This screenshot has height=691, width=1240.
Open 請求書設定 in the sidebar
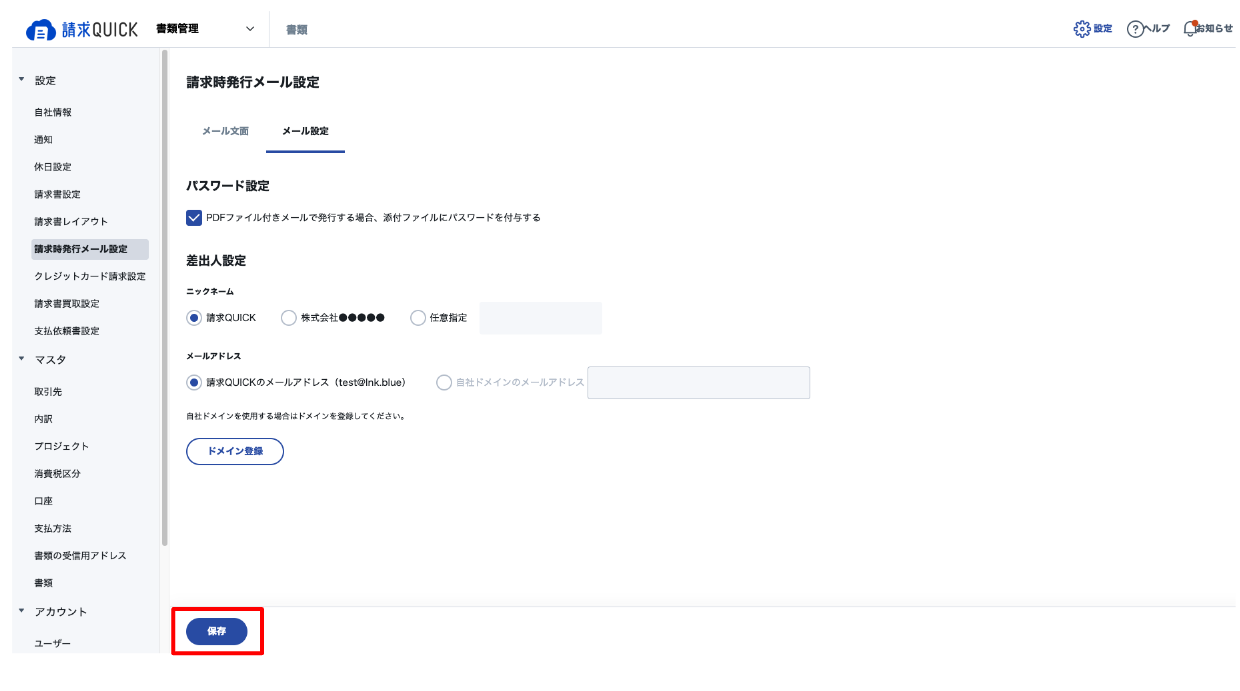[57, 194]
